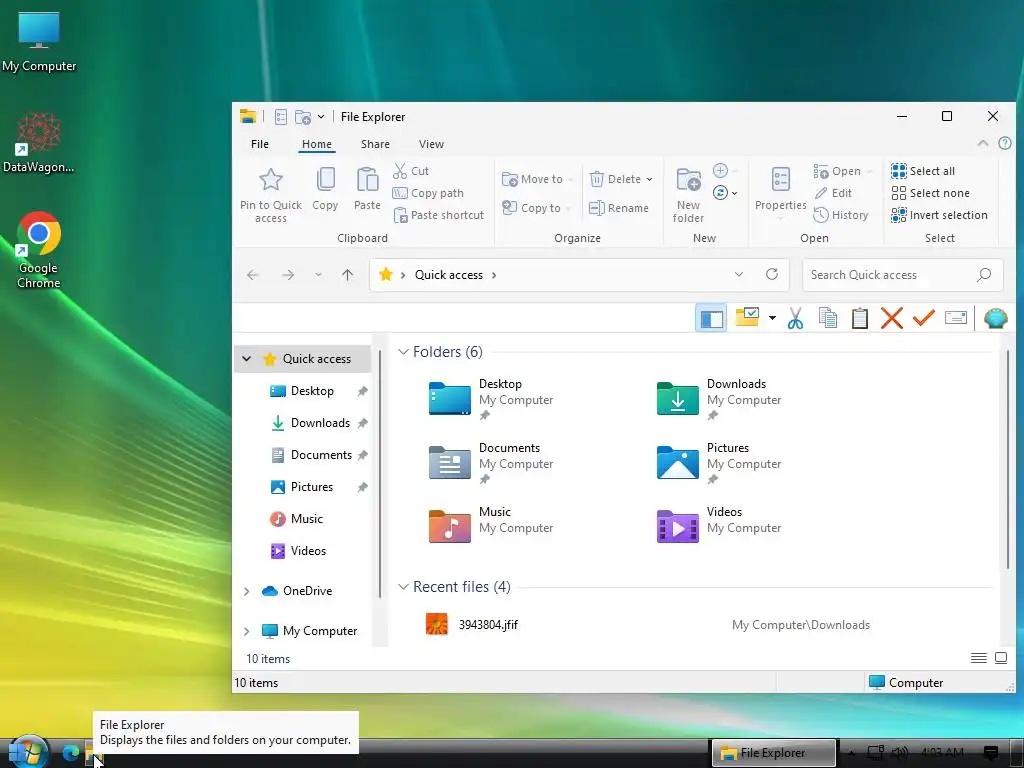Collapse the Recent files (4) group
Screen dimensions: 1024x768
click(403, 587)
